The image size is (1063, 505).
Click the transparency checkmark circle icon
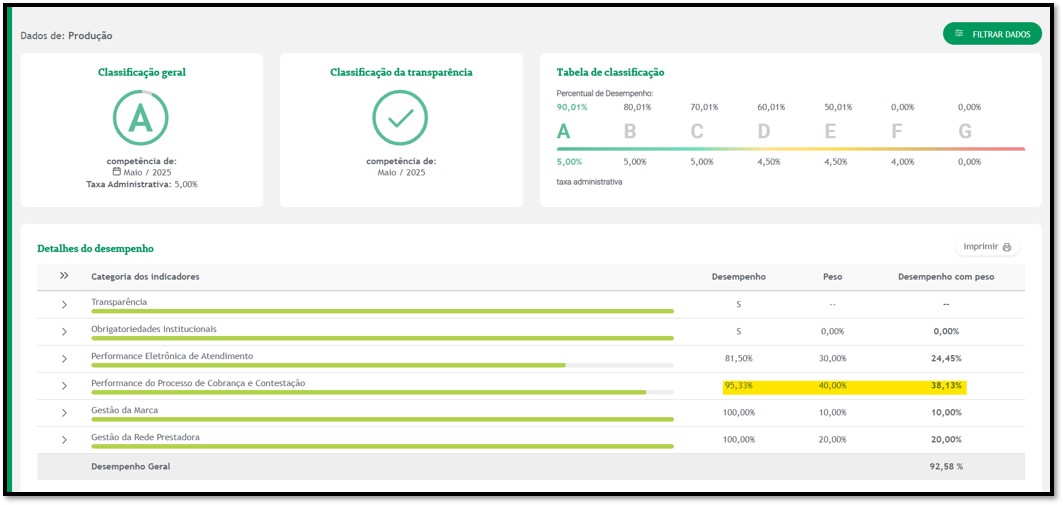(400, 118)
